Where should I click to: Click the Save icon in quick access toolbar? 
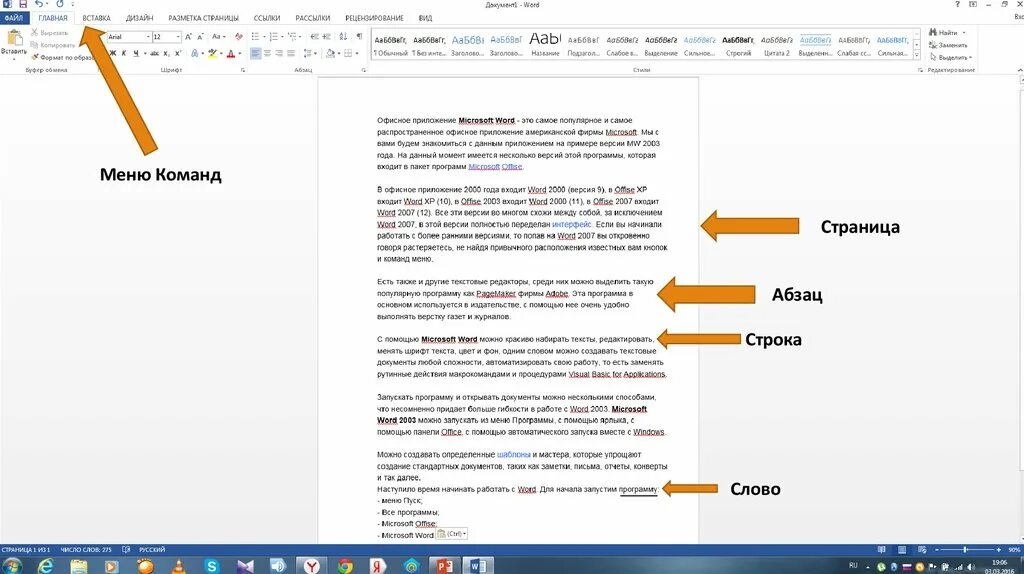click(23, 5)
